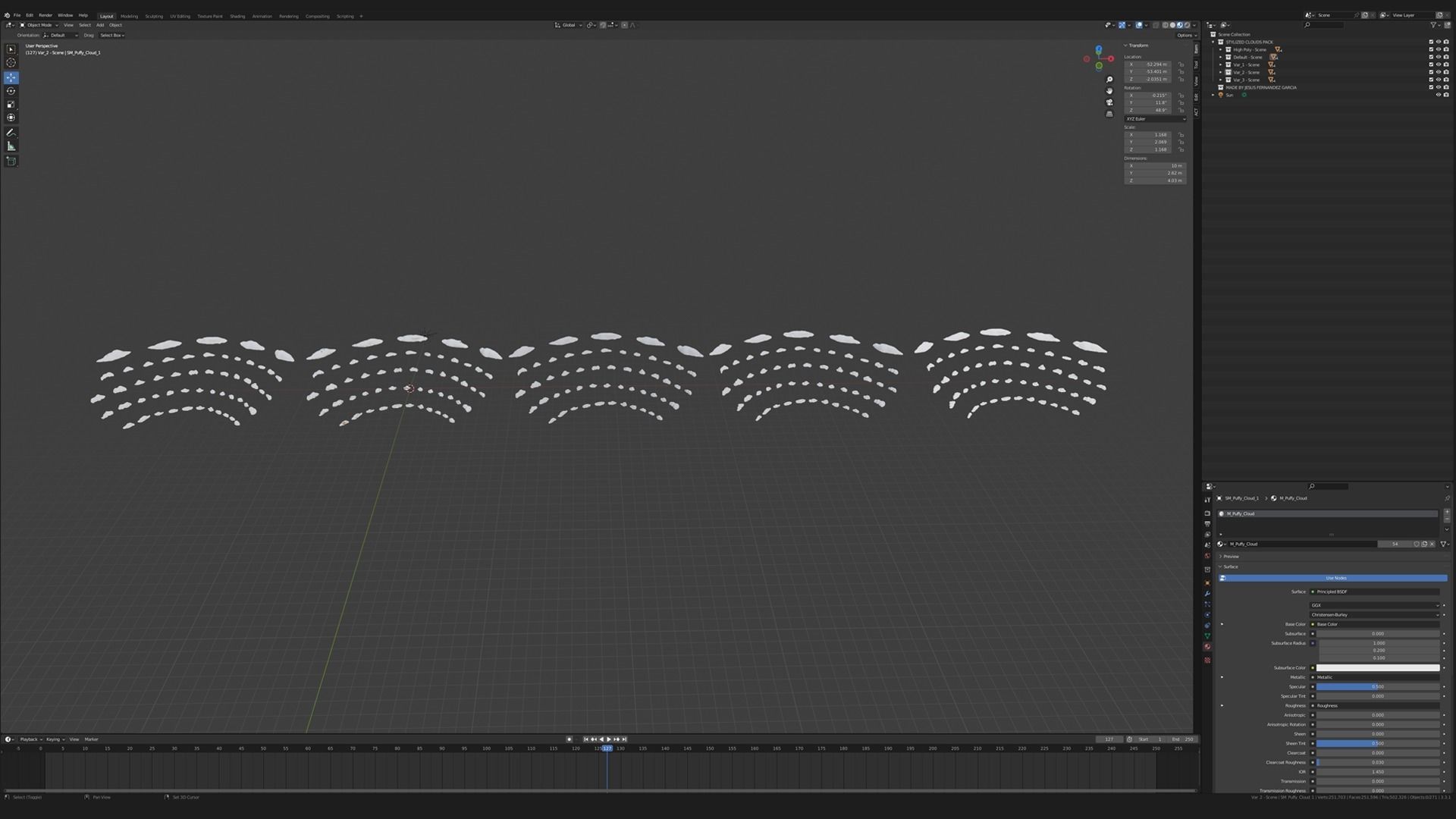Toggle camera view gizmo icon
This screenshot has width=1456, height=819.
1109,102
